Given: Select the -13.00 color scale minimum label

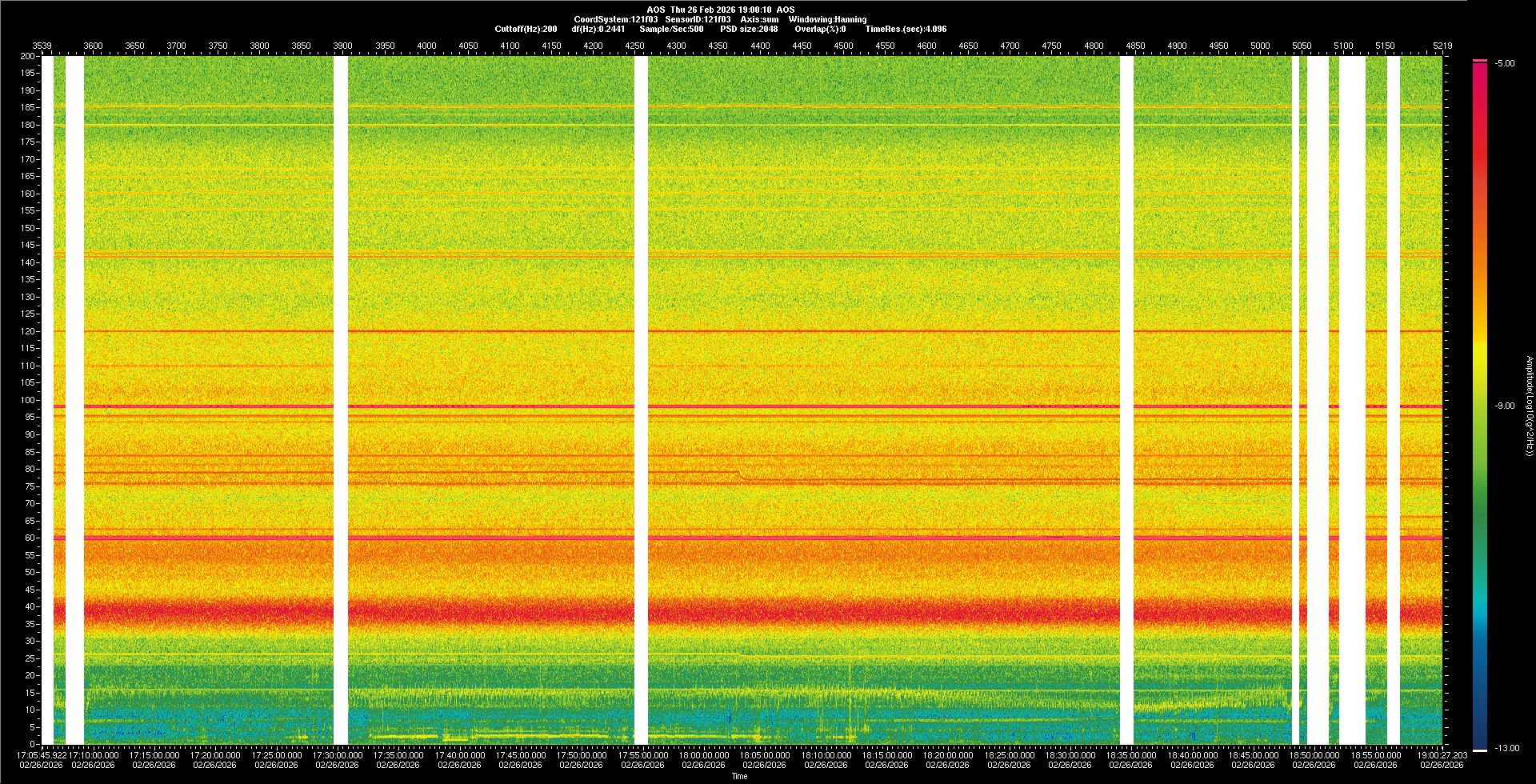Looking at the screenshot, I should [1506, 748].
